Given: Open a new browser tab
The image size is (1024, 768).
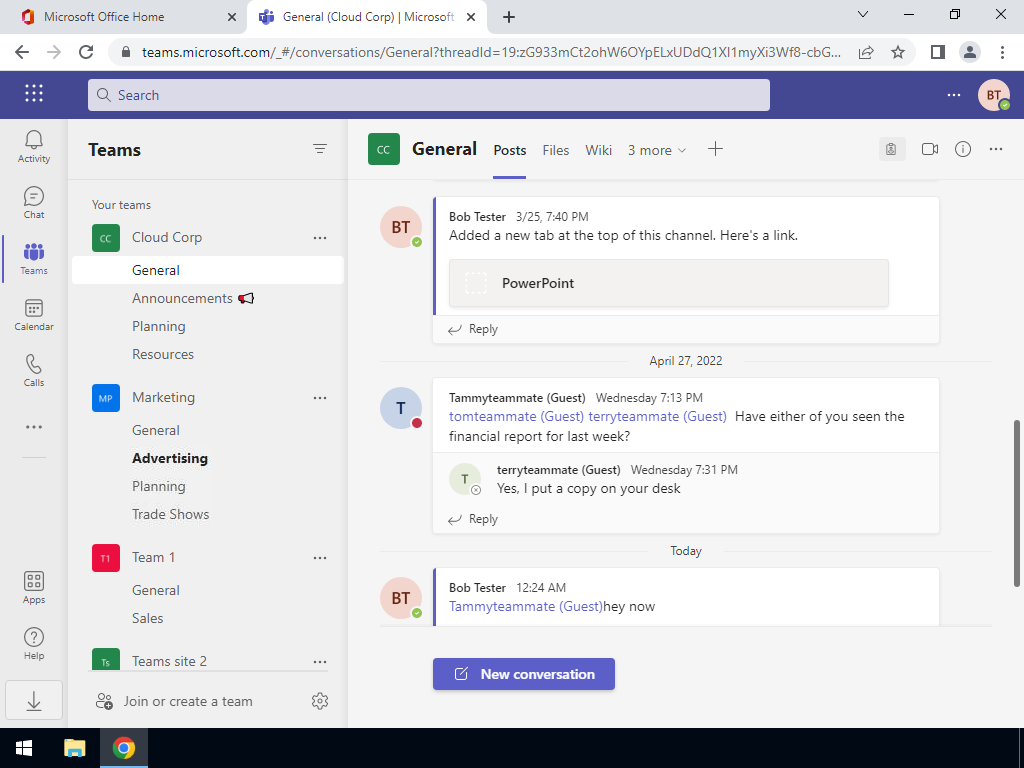Looking at the screenshot, I should pyautogui.click(x=509, y=18).
